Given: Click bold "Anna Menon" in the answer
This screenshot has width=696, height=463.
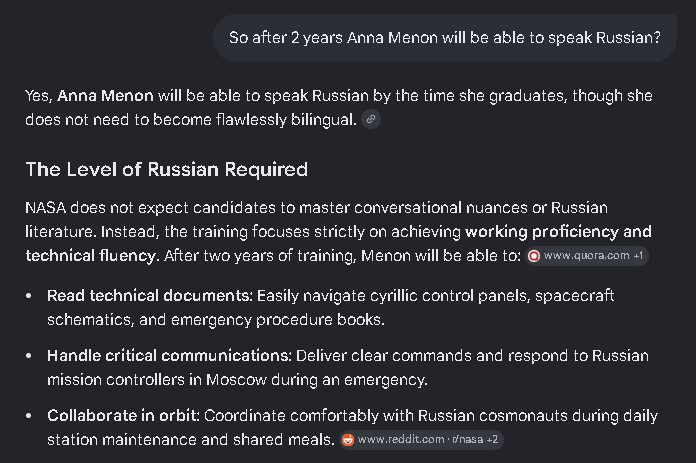Looking at the screenshot, I should [105, 96].
